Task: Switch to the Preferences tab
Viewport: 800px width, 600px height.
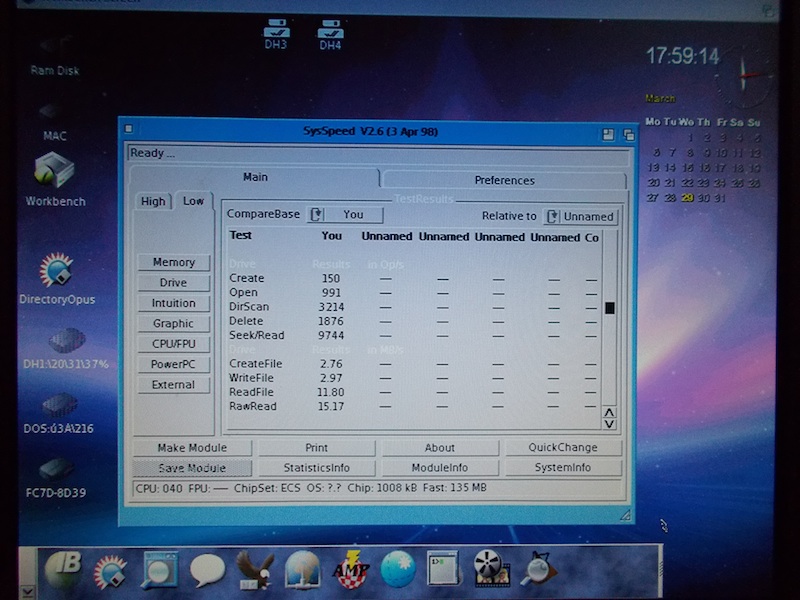Action: click(x=504, y=180)
